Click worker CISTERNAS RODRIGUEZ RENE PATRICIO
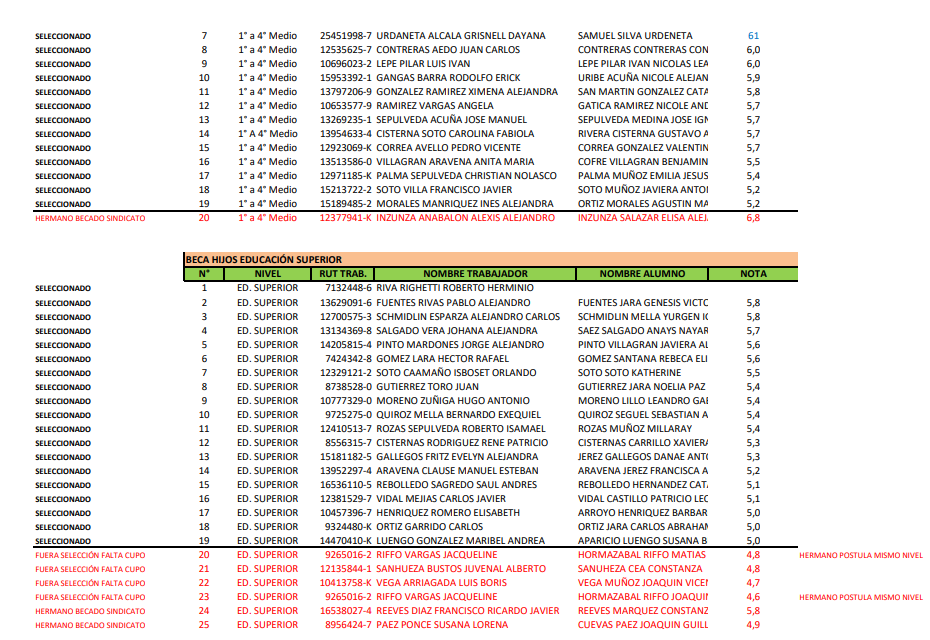The height and width of the screenshot is (640, 930). pos(462,443)
